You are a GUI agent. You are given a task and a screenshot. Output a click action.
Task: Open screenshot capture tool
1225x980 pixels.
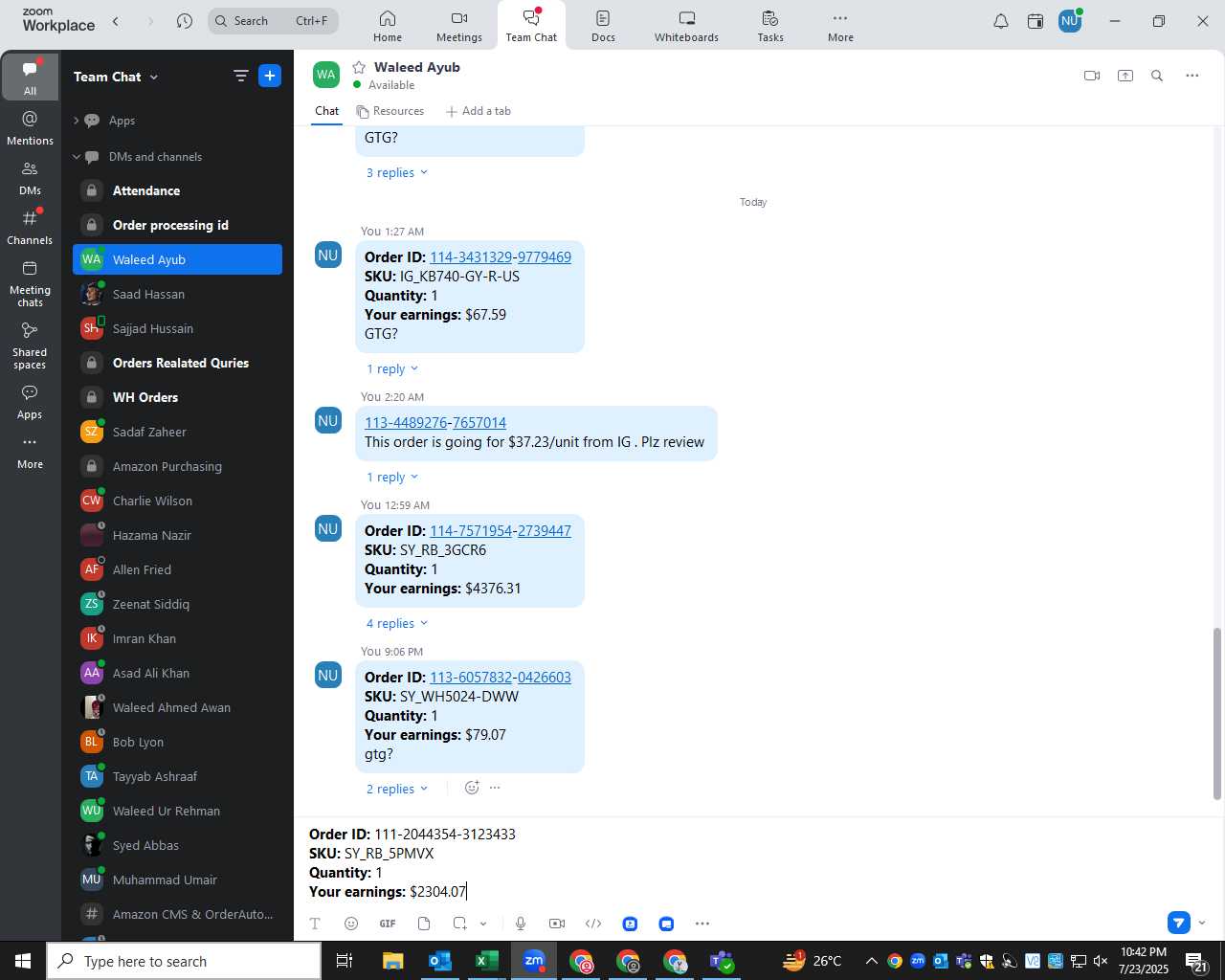(x=460, y=924)
